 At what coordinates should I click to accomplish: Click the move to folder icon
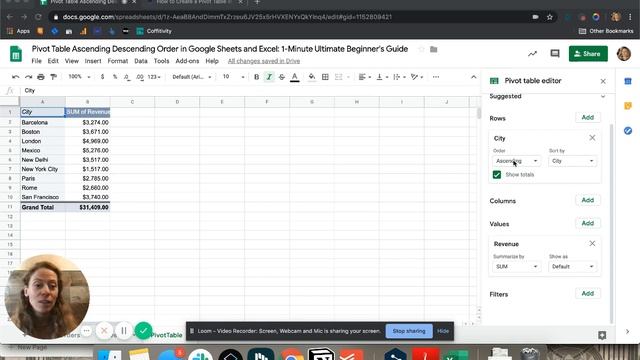coord(433,49)
